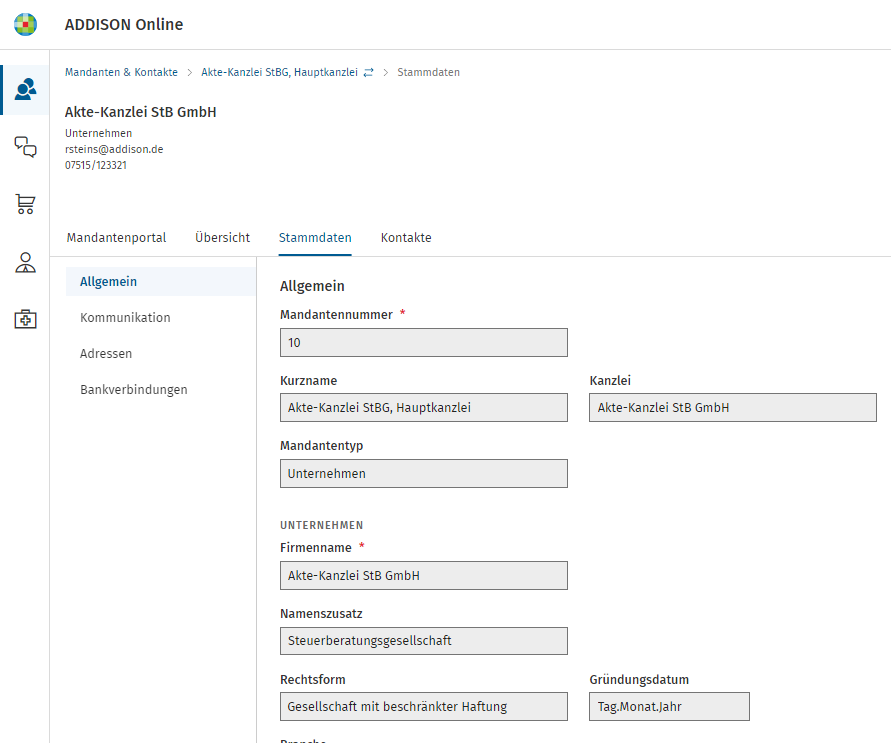Image resolution: width=891 pixels, height=743 pixels.
Task: Click the Unternehmen text under the heading
Action: [98, 133]
